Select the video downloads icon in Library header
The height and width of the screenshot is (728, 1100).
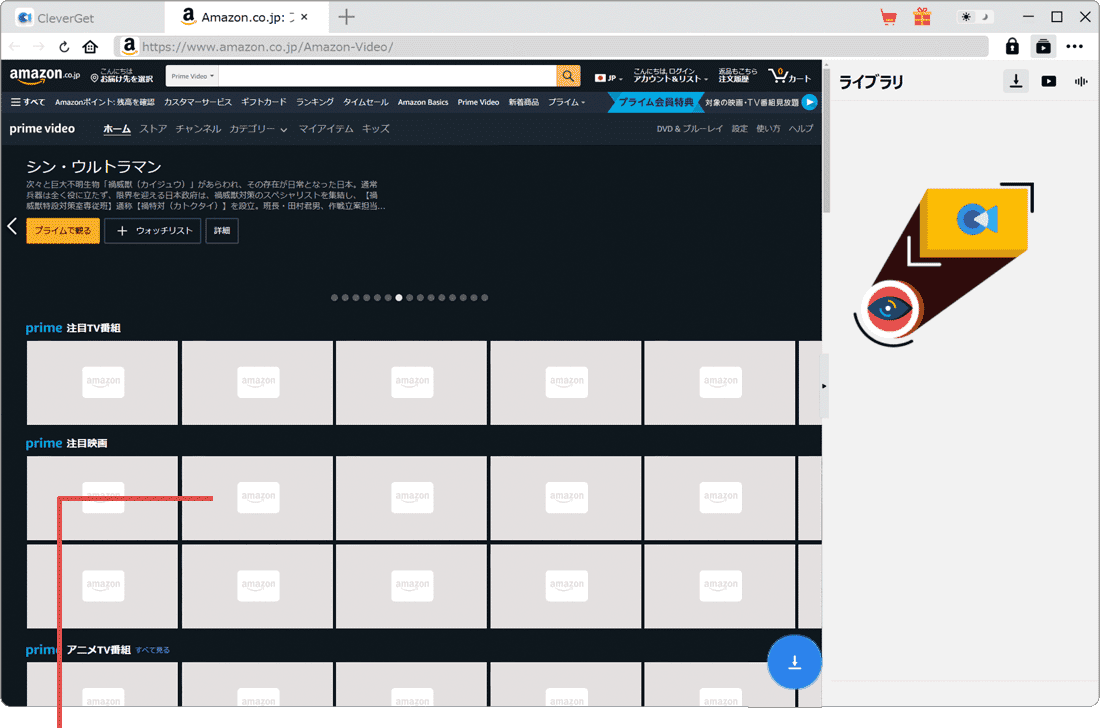point(1049,81)
